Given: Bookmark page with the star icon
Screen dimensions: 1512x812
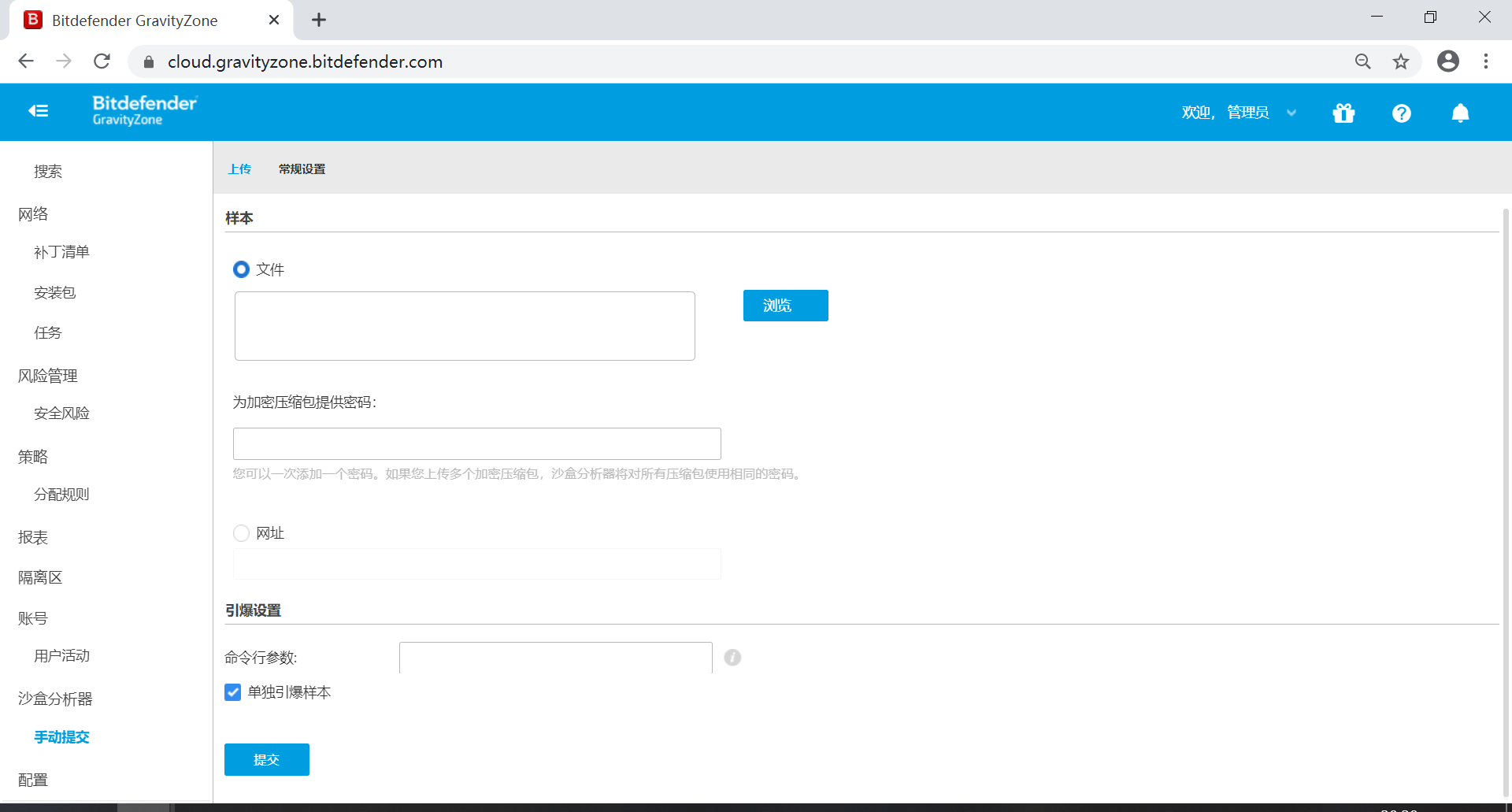Looking at the screenshot, I should point(1400,61).
